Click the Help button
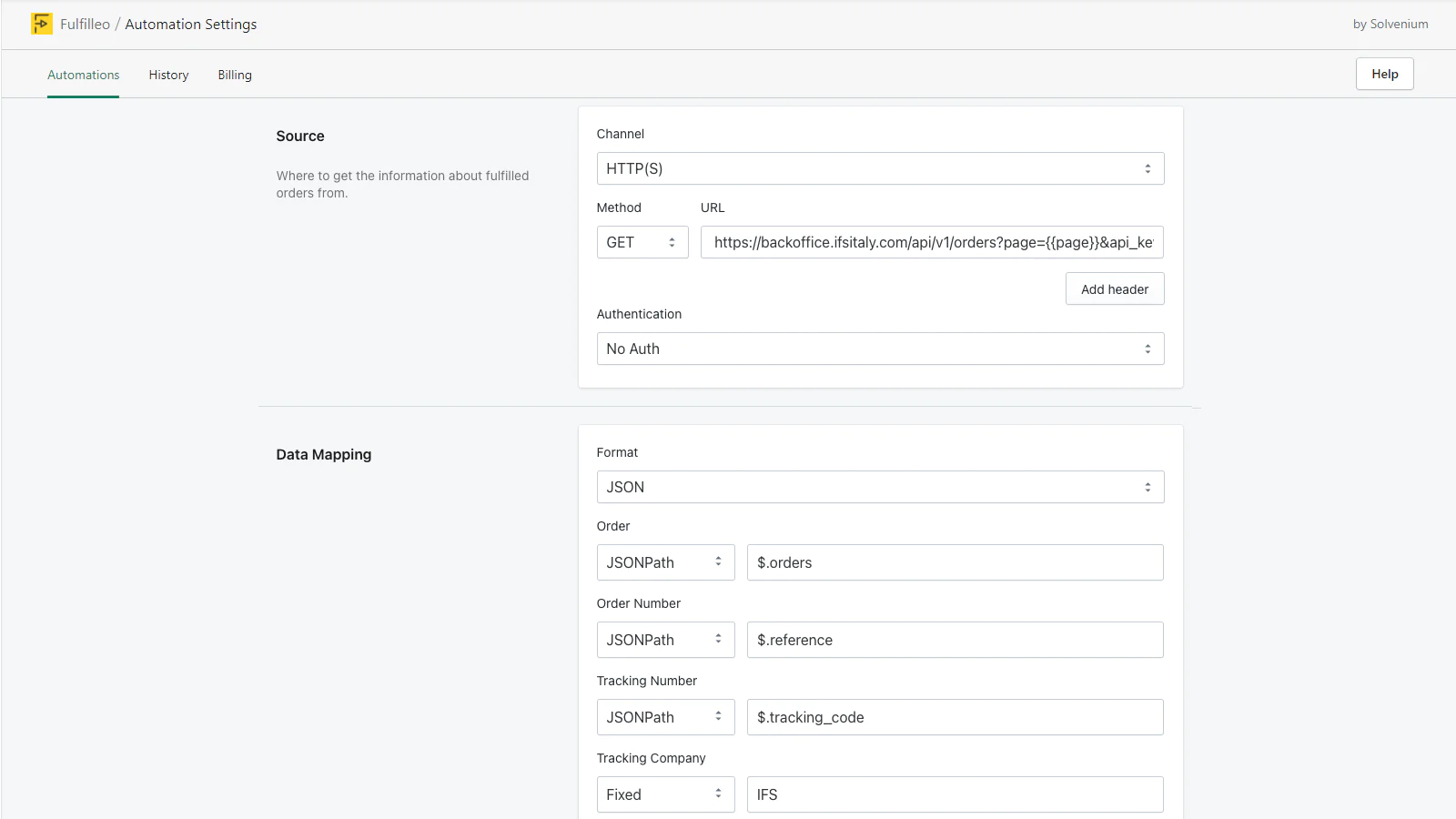The width and height of the screenshot is (1456, 819). click(x=1384, y=74)
